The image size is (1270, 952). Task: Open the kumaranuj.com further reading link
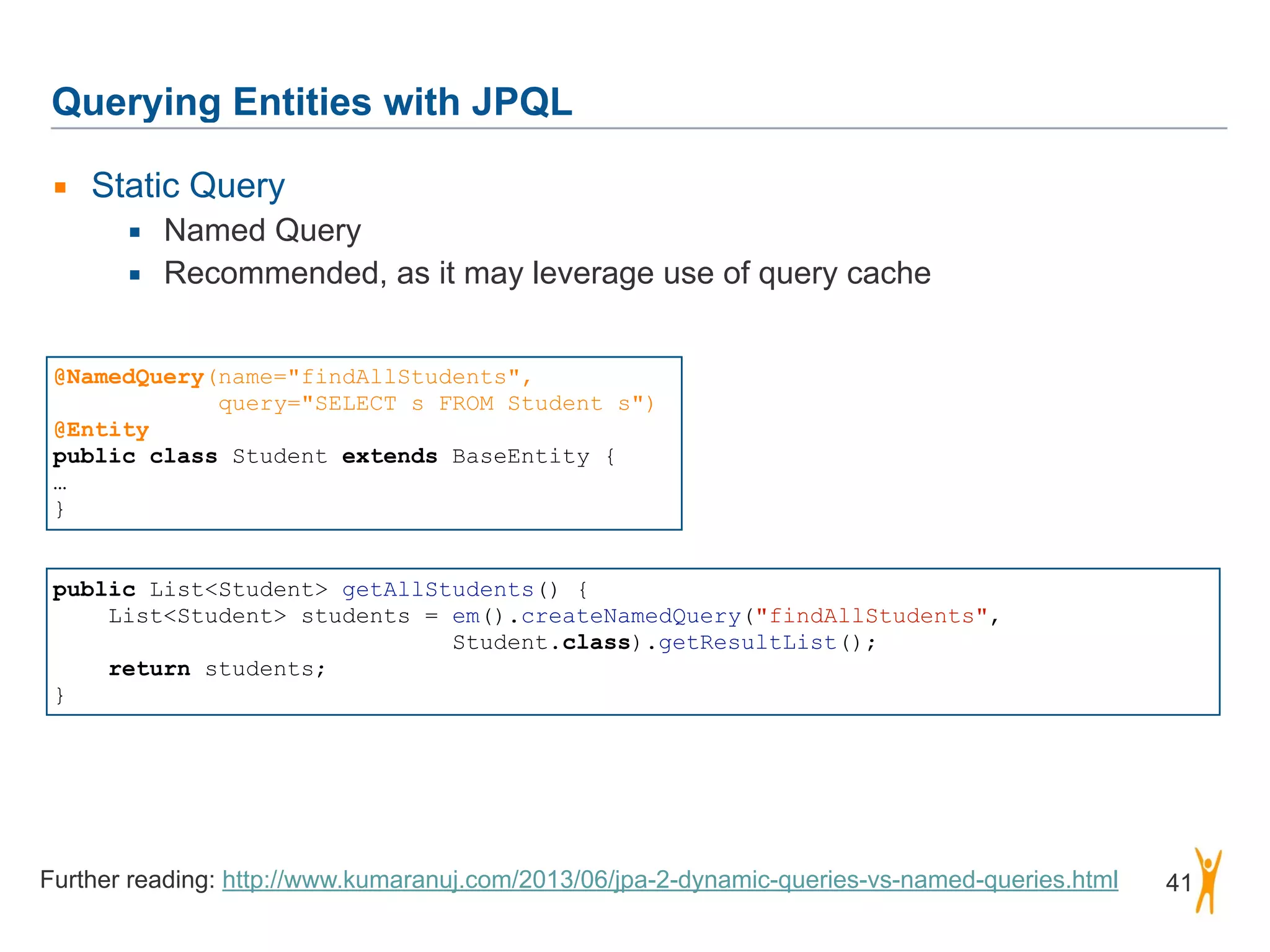[670, 880]
